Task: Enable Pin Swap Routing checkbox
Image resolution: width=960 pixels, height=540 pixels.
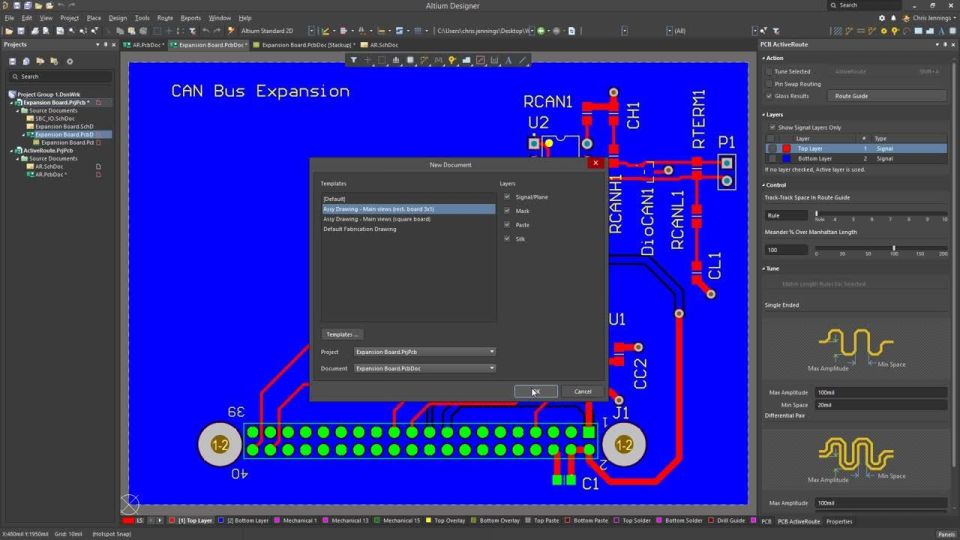Action: coord(770,84)
